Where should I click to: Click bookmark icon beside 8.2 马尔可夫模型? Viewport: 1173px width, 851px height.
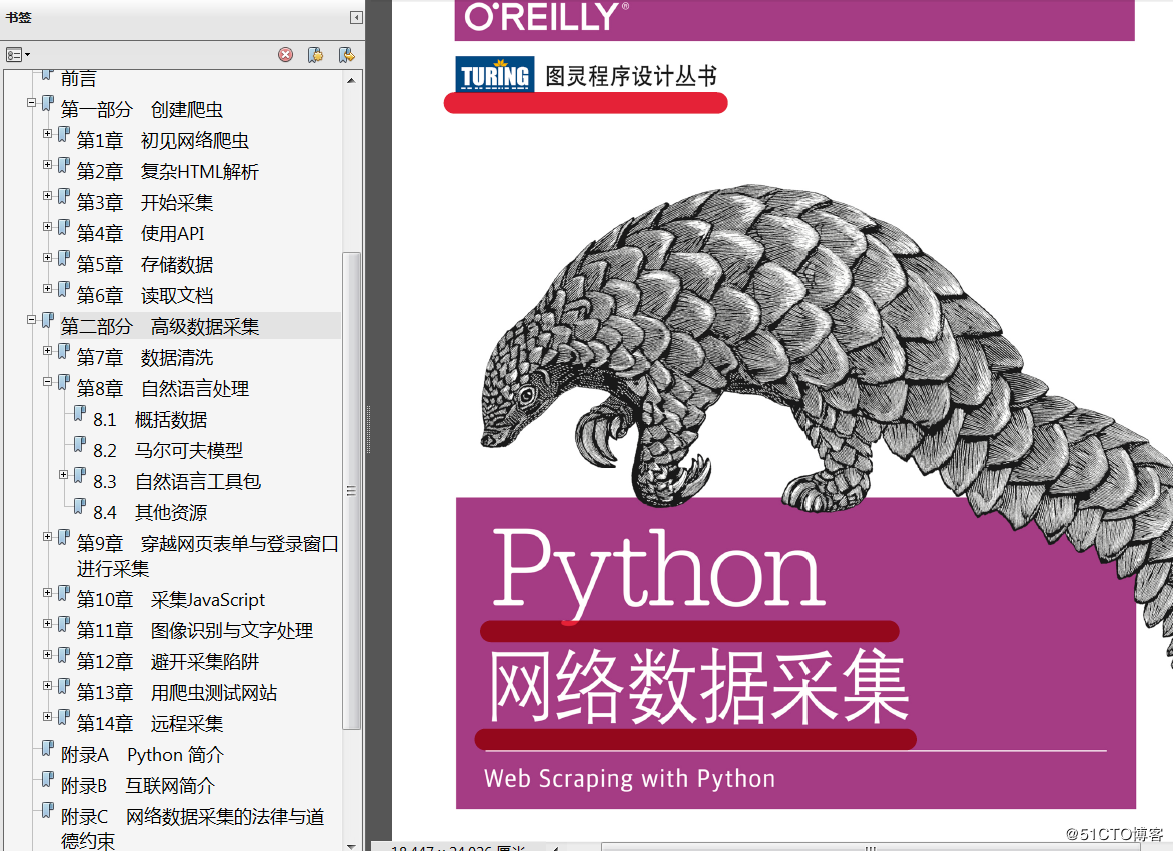point(80,446)
